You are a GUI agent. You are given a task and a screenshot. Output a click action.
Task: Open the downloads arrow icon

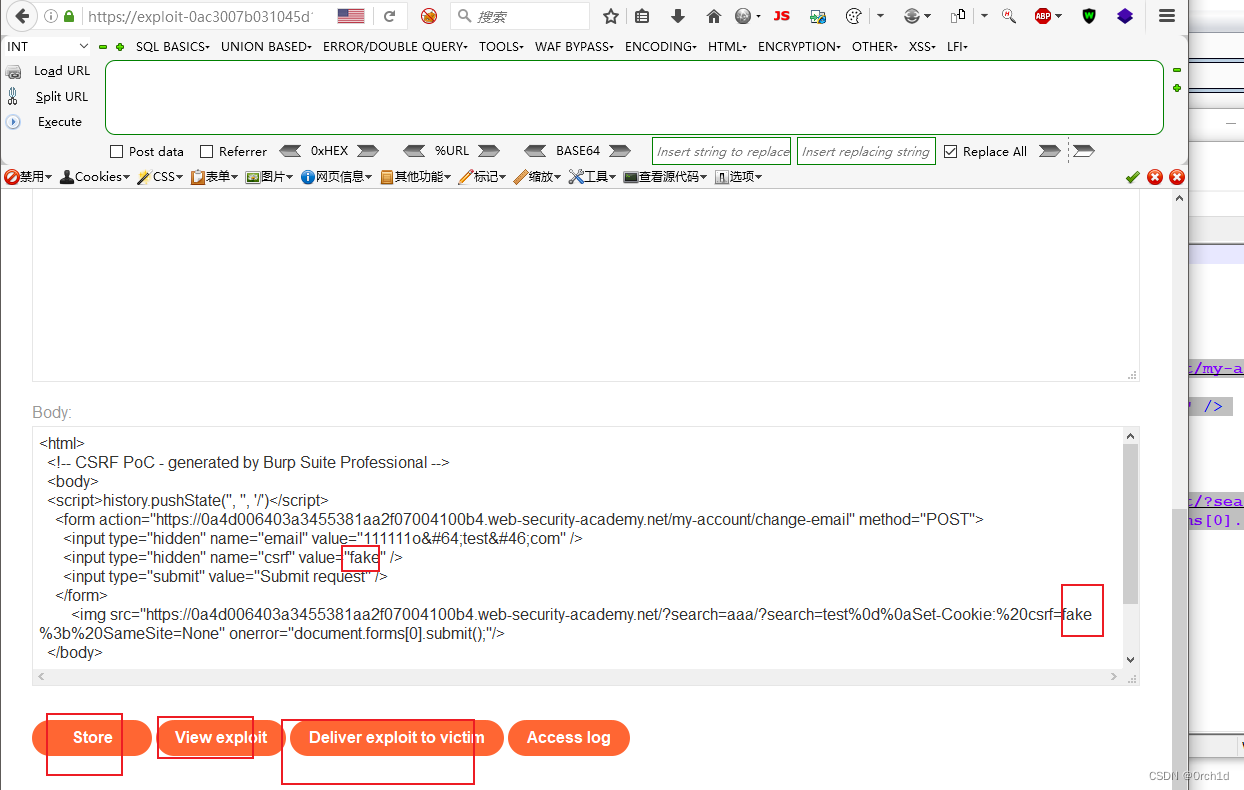click(x=678, y=16)
